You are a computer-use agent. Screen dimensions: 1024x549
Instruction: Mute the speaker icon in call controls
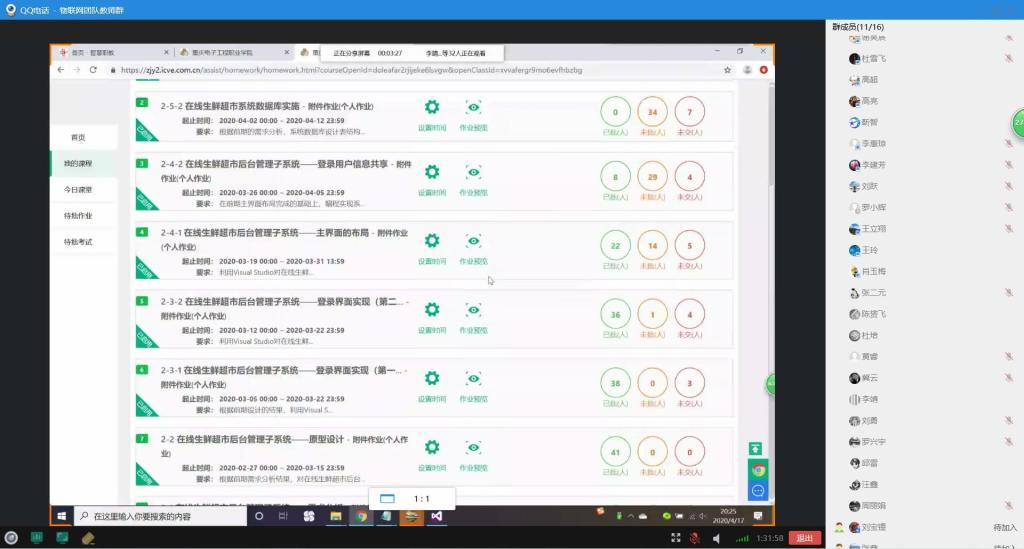(716, 538)
